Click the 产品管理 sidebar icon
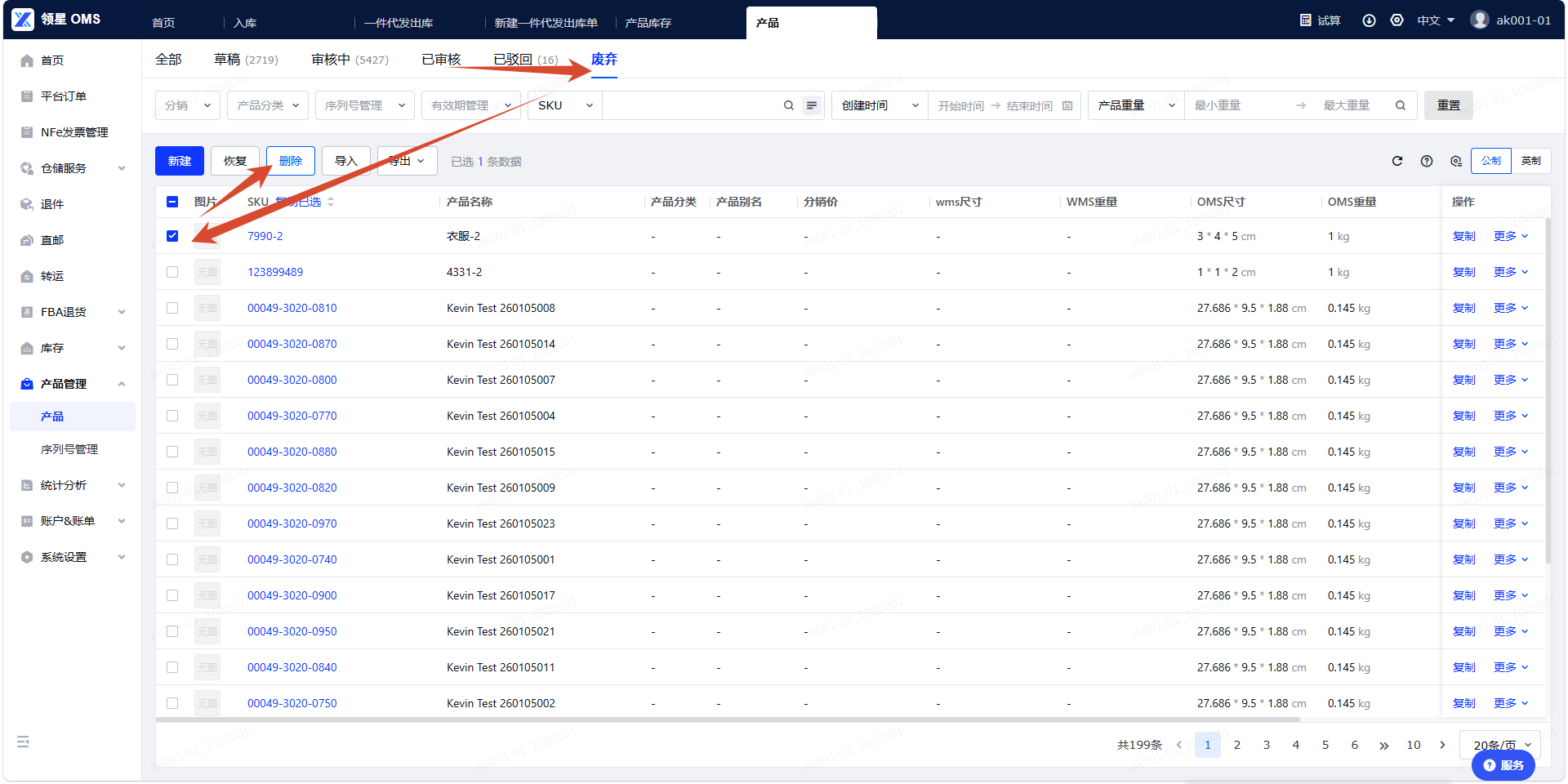This screenshot has width=1568, height=784. [x=27, y=384]
